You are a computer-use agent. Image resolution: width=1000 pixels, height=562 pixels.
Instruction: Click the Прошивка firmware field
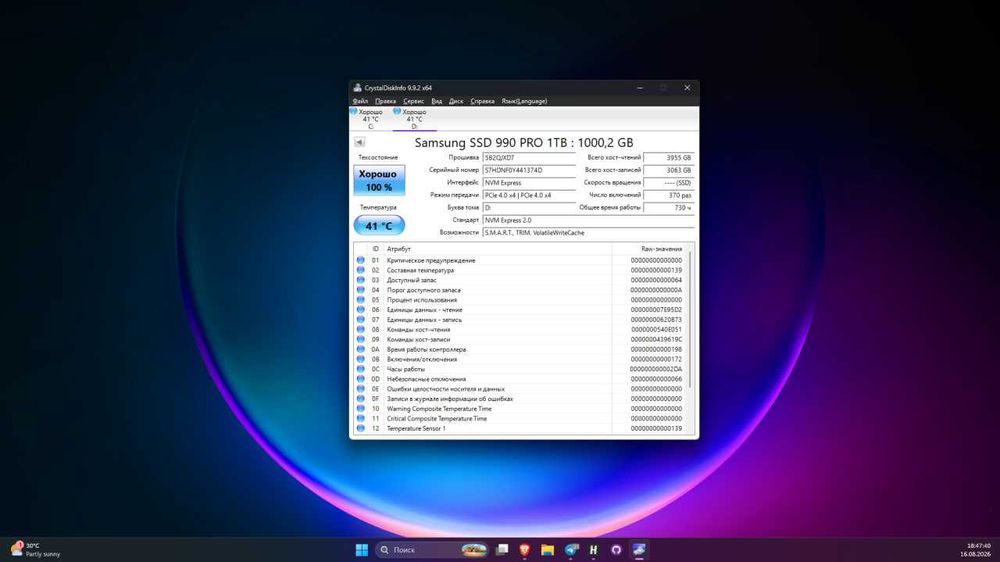coord(529,158)
